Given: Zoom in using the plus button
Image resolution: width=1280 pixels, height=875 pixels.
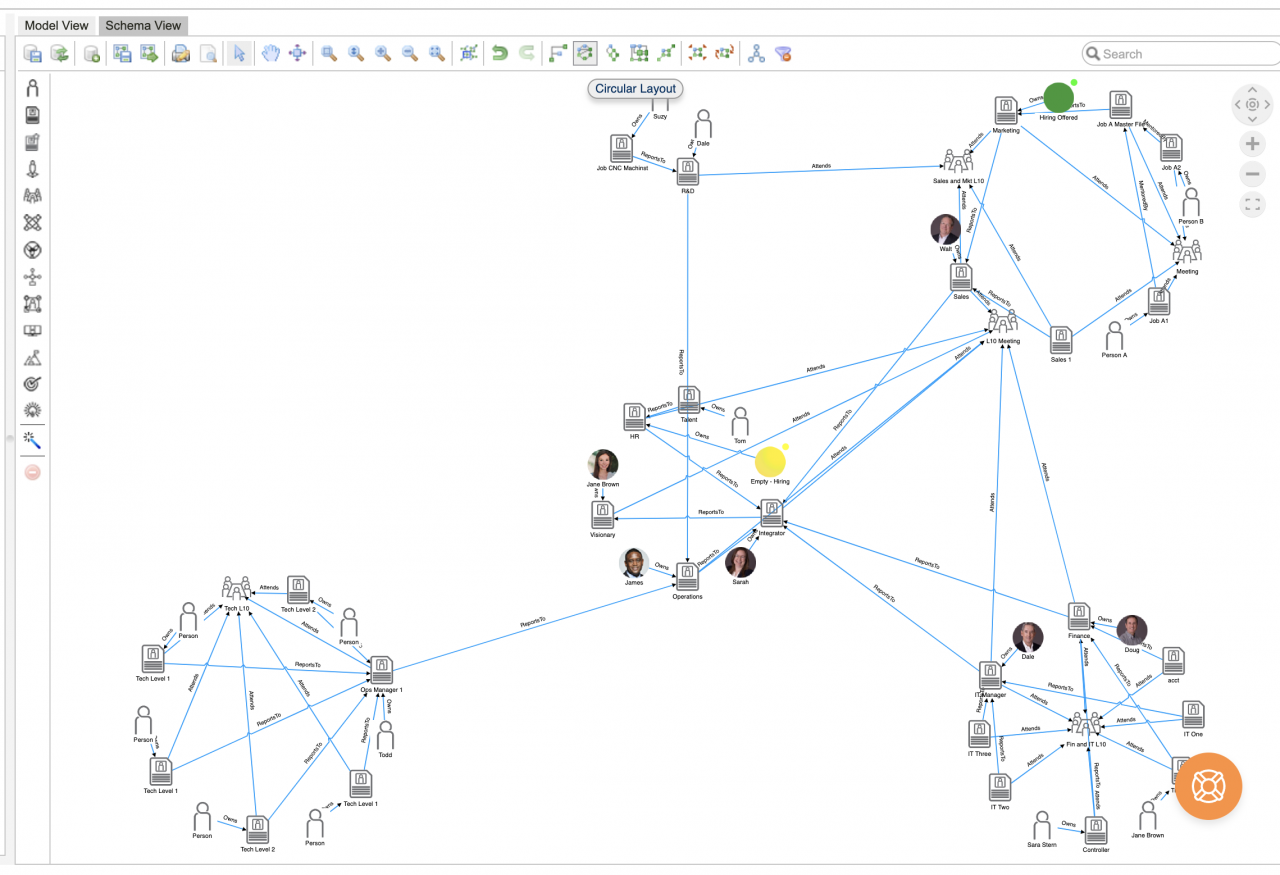Looking at the screenshot, I should (1252, 144).
